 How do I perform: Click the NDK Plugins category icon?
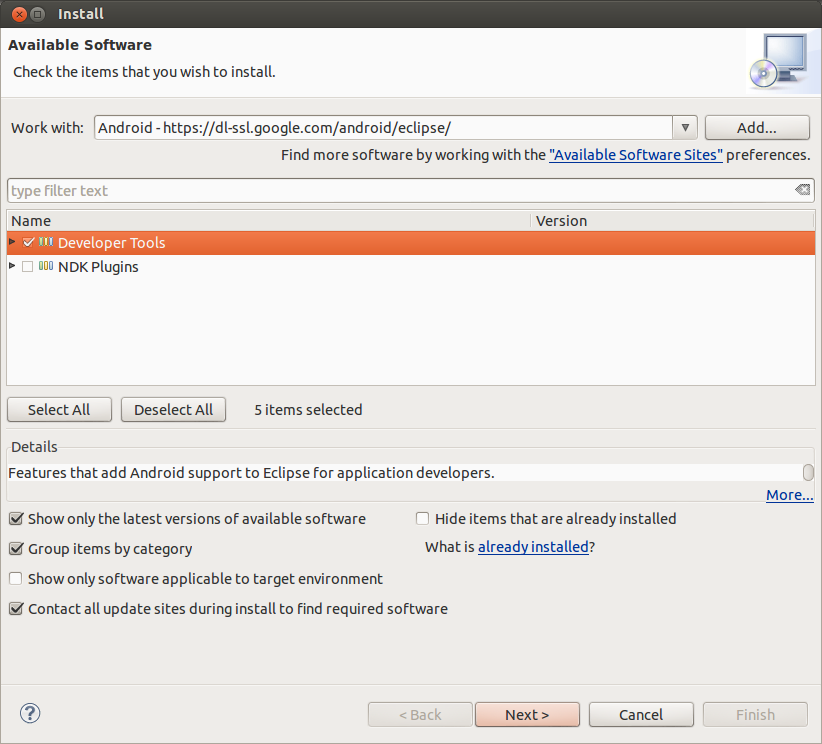[46, 267]
